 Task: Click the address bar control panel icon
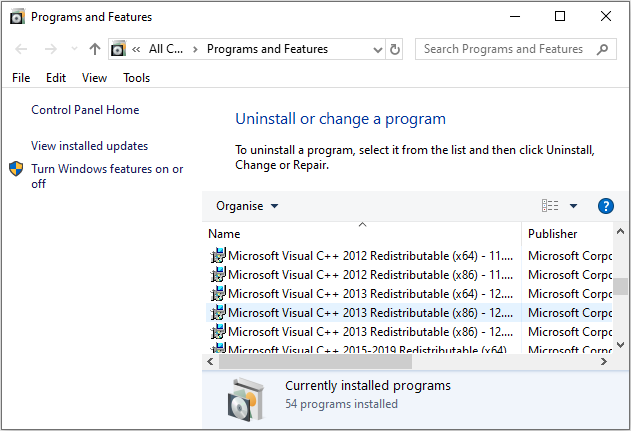[x=118, y=49]
